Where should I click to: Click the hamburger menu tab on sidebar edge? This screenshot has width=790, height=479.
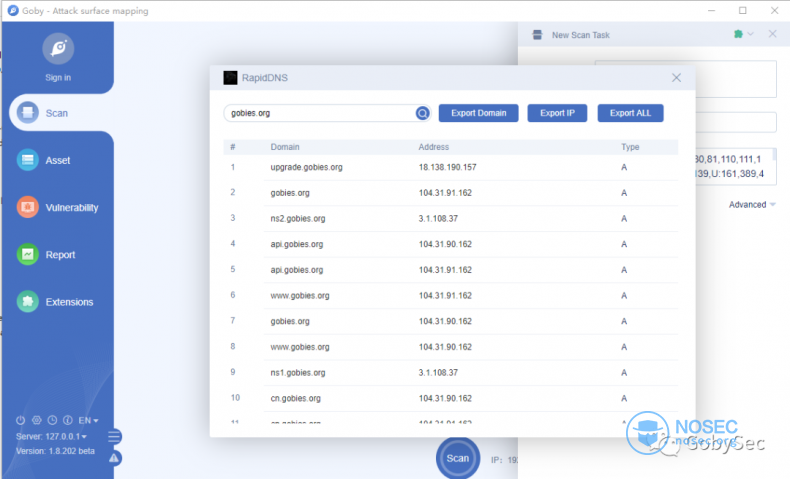(114, 436)
